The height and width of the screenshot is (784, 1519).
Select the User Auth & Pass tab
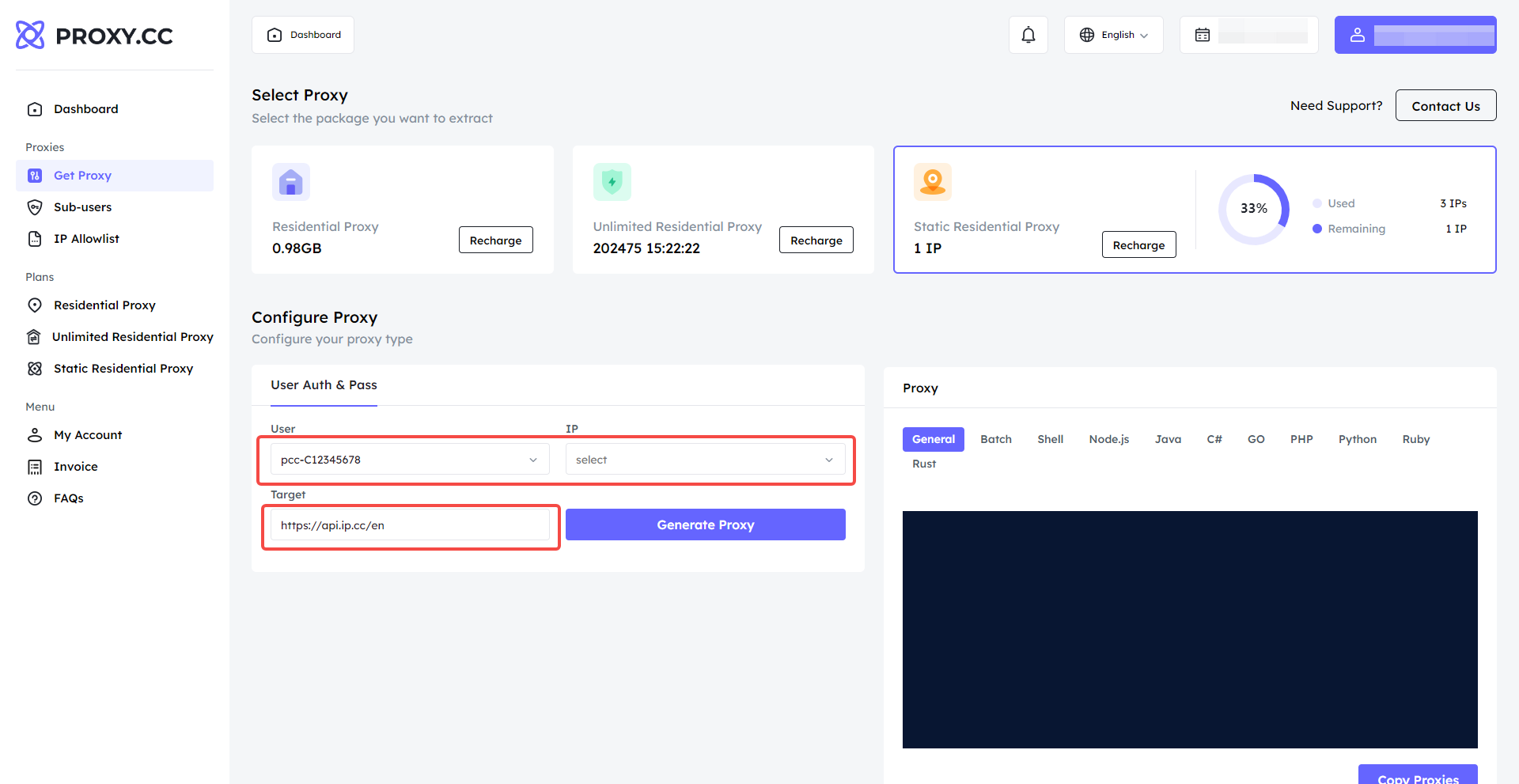pos(324,385)
